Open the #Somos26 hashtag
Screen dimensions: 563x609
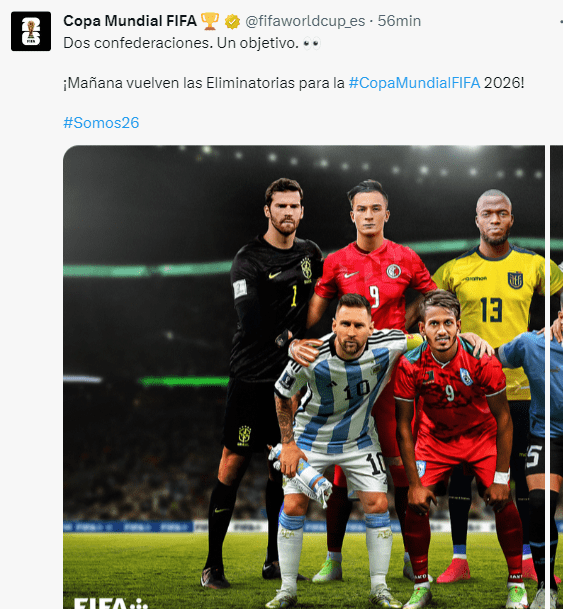point(101,123)
